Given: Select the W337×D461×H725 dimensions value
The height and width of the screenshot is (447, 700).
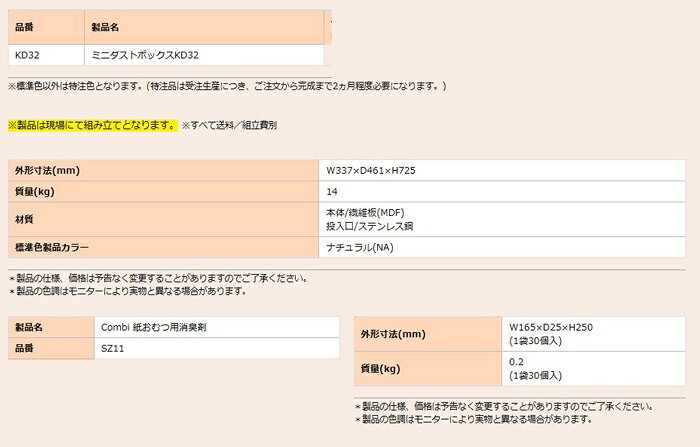Looking at the screenshot, I should (x=371, y=171).
